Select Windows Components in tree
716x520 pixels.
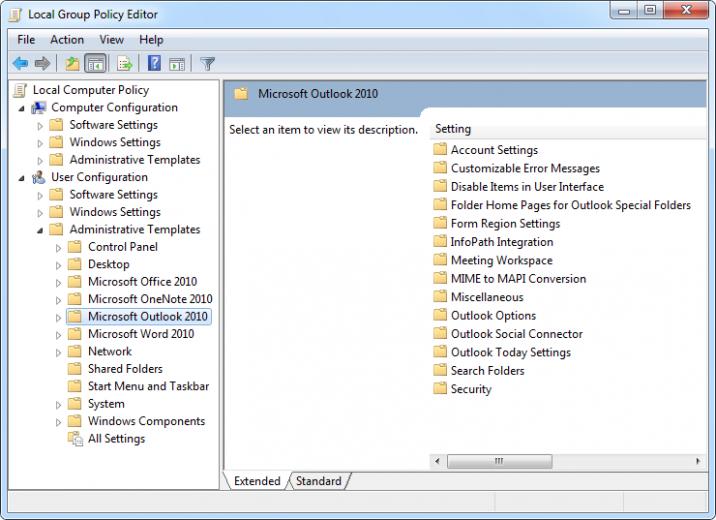click(x=146, y=421)
